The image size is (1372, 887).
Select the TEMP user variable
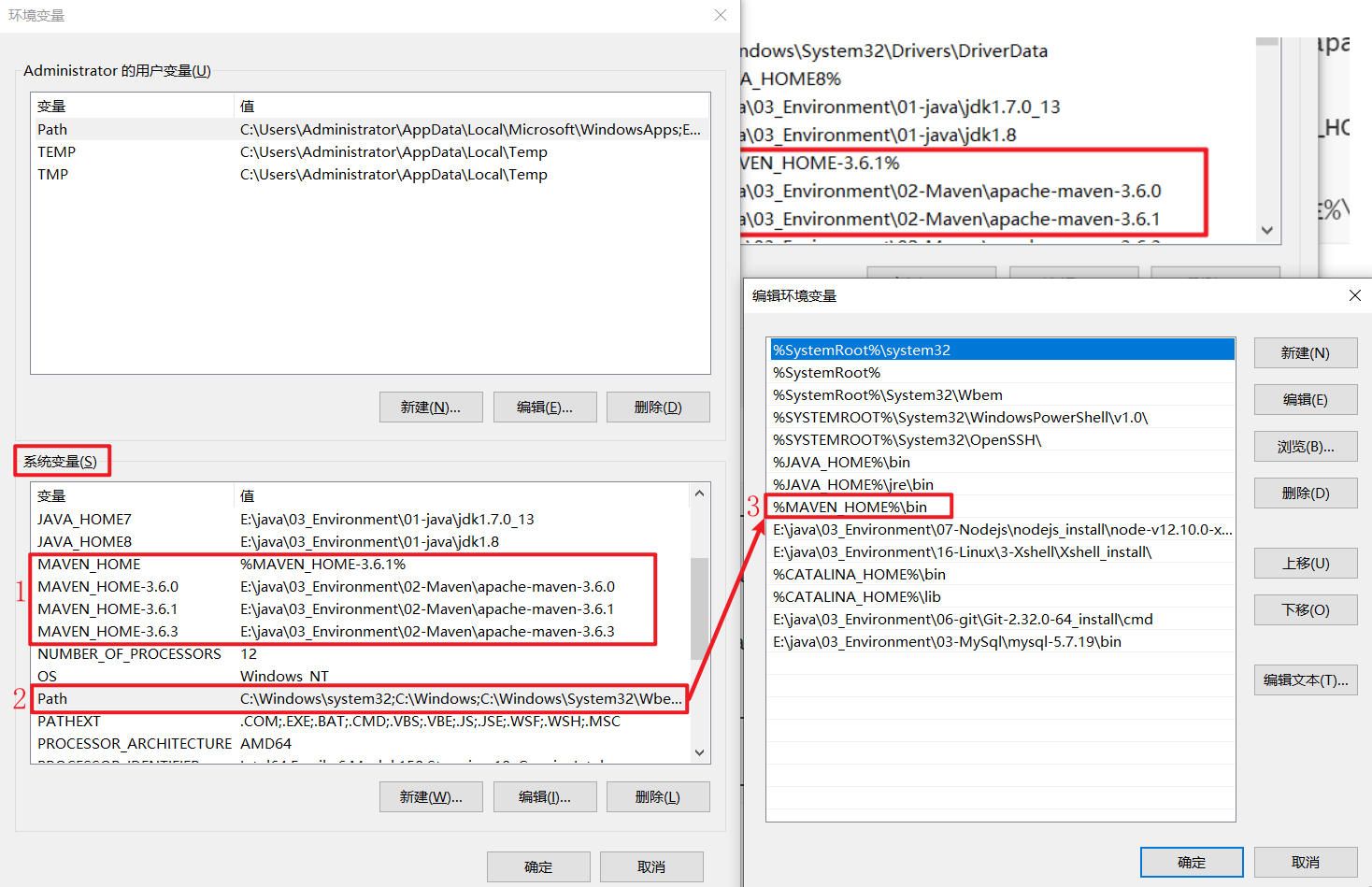(x=140, y=151)
